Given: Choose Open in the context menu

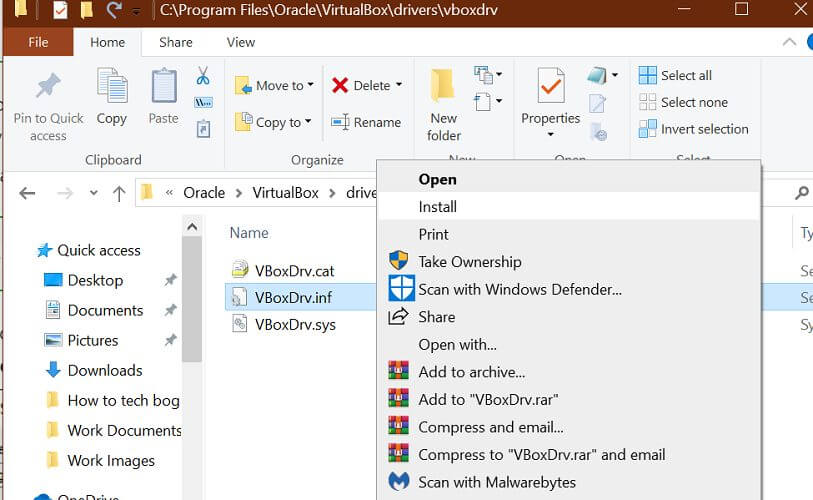Looking at the screenshot, I should (569, 179).
